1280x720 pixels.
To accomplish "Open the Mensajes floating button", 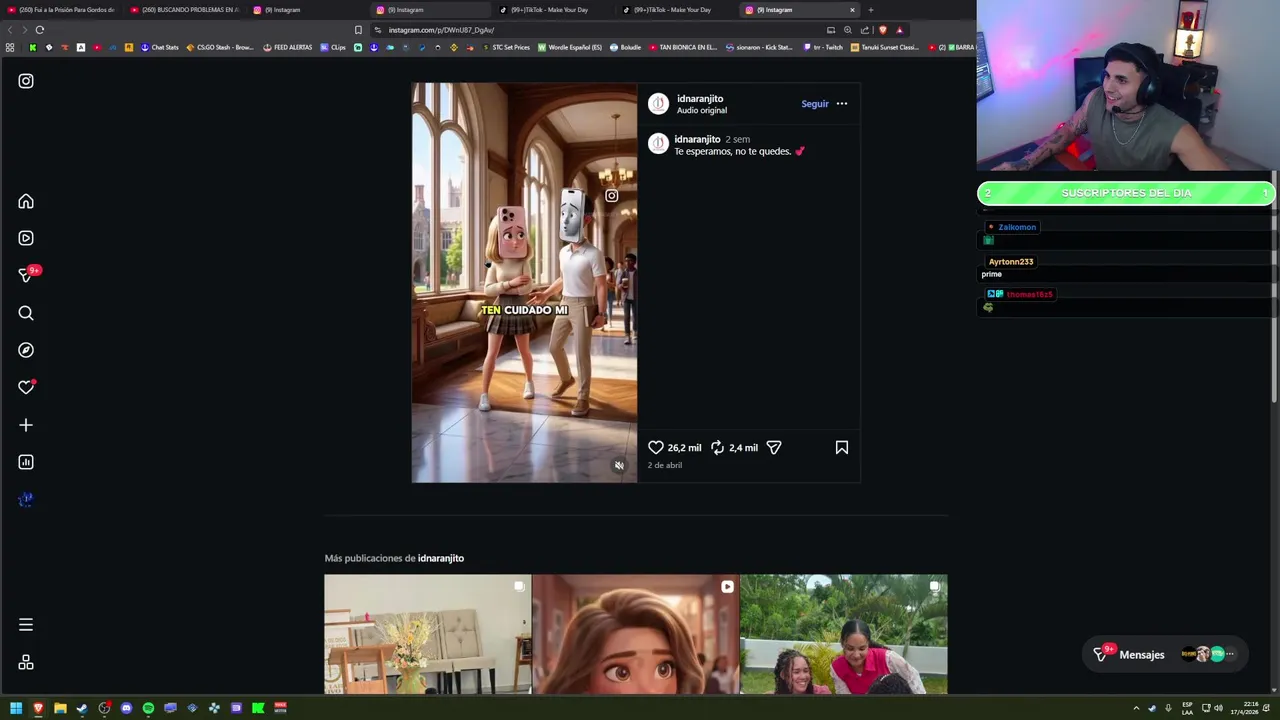I will [x=1164, y=654].
